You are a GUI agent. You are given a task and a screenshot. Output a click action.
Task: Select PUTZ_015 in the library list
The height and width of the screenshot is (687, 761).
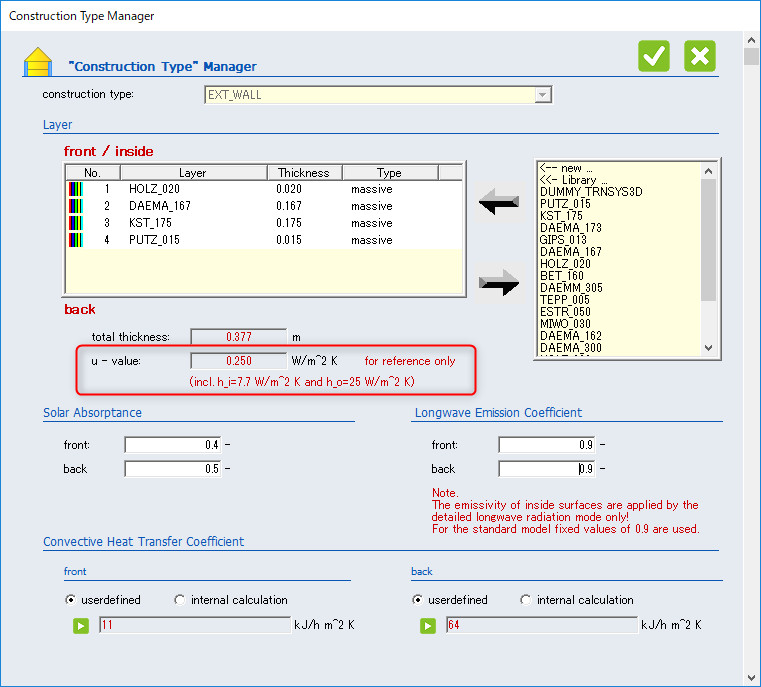pyautogui.click(x=565, y=204)
